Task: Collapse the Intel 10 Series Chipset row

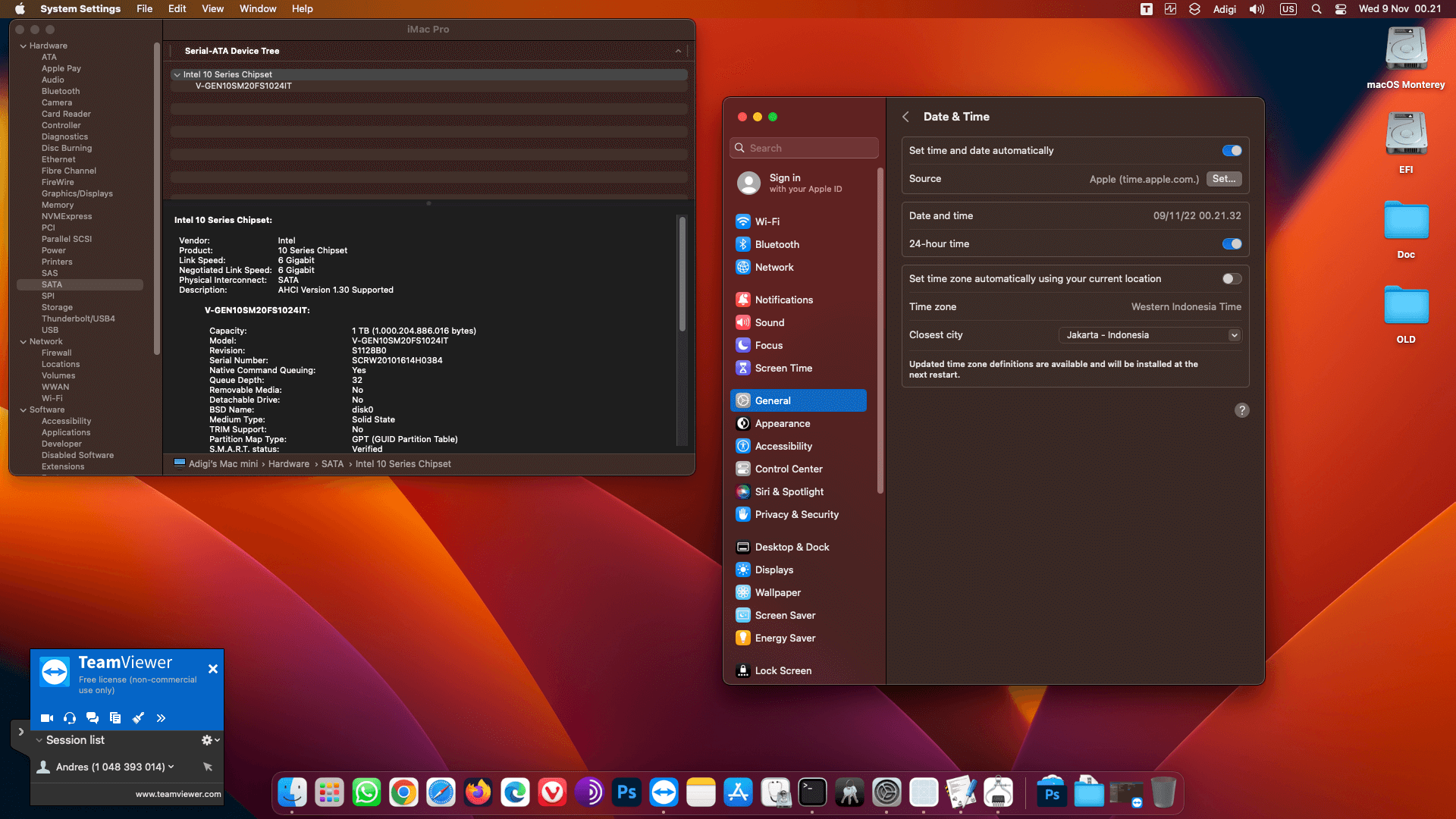Action: (177, 74)
